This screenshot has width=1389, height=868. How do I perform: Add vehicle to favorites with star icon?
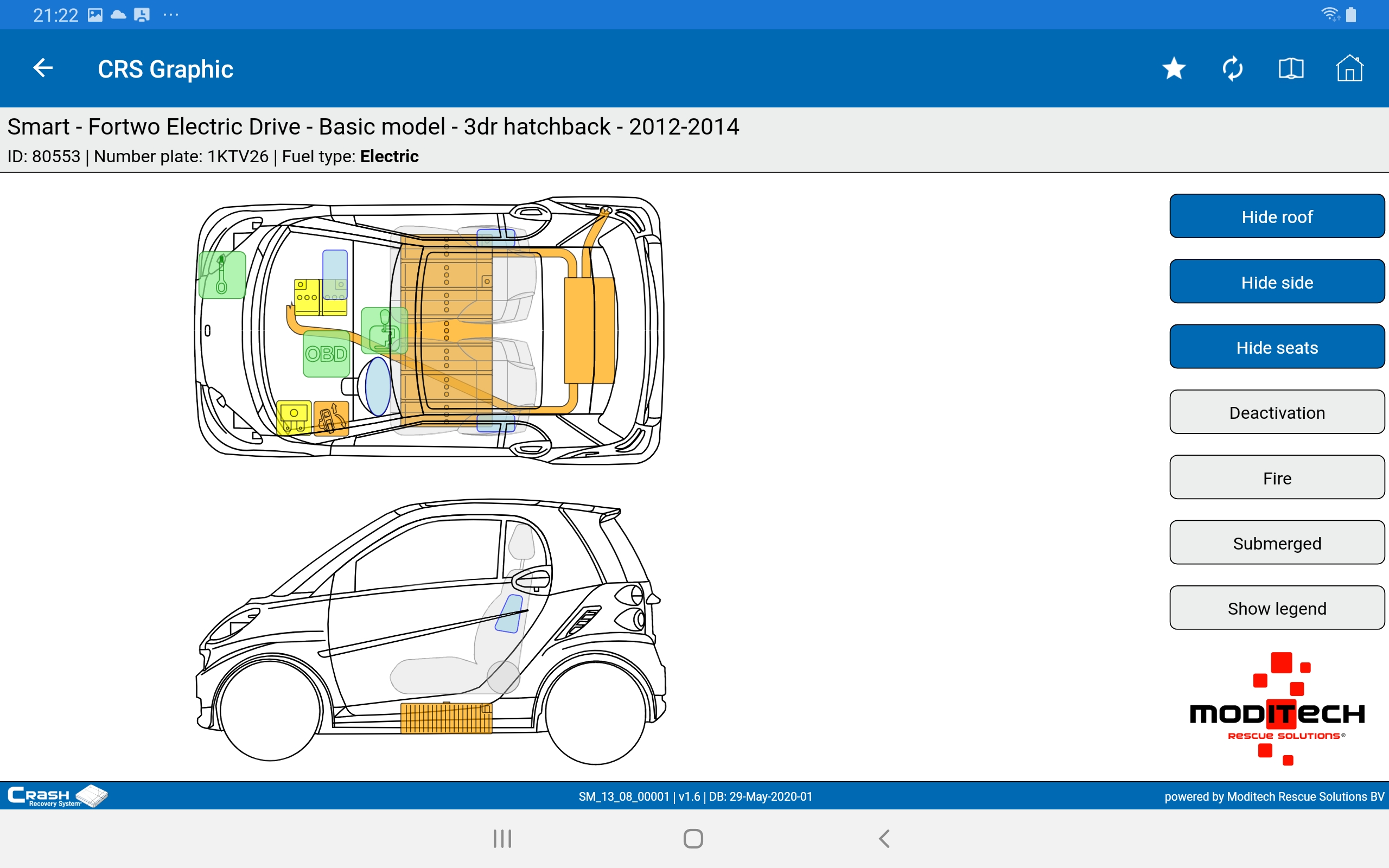coord(1174,69)
